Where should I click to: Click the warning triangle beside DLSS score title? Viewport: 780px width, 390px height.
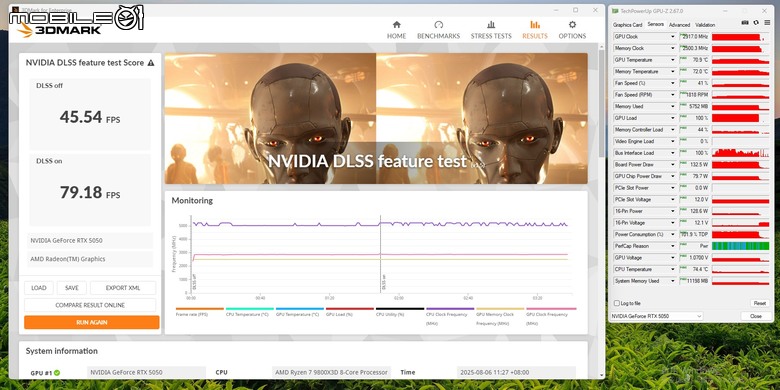pyautogui.click(x=151, y=63)
